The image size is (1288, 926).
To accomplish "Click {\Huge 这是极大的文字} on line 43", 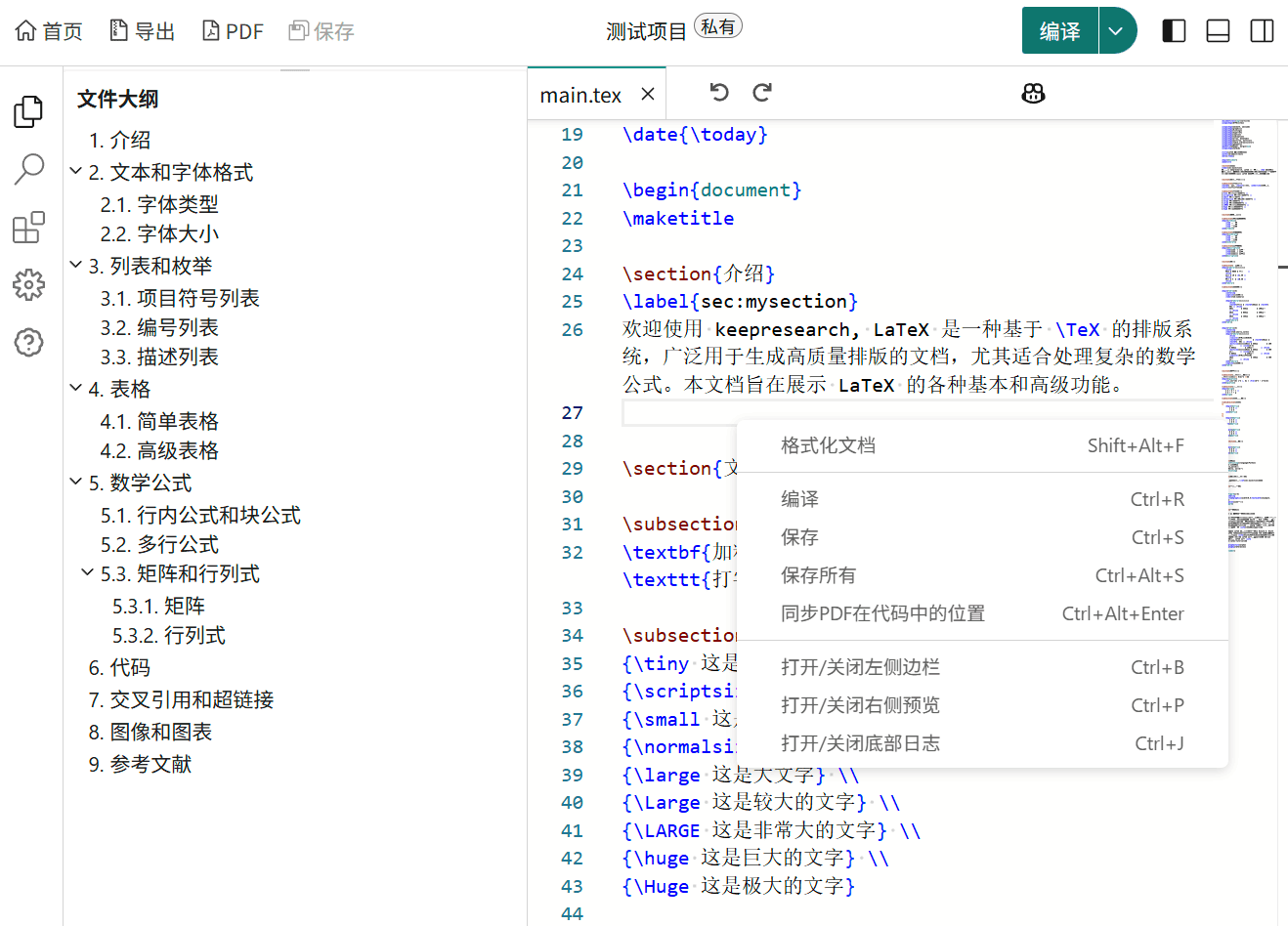I will pyautogui.click(x=739, y=887).
